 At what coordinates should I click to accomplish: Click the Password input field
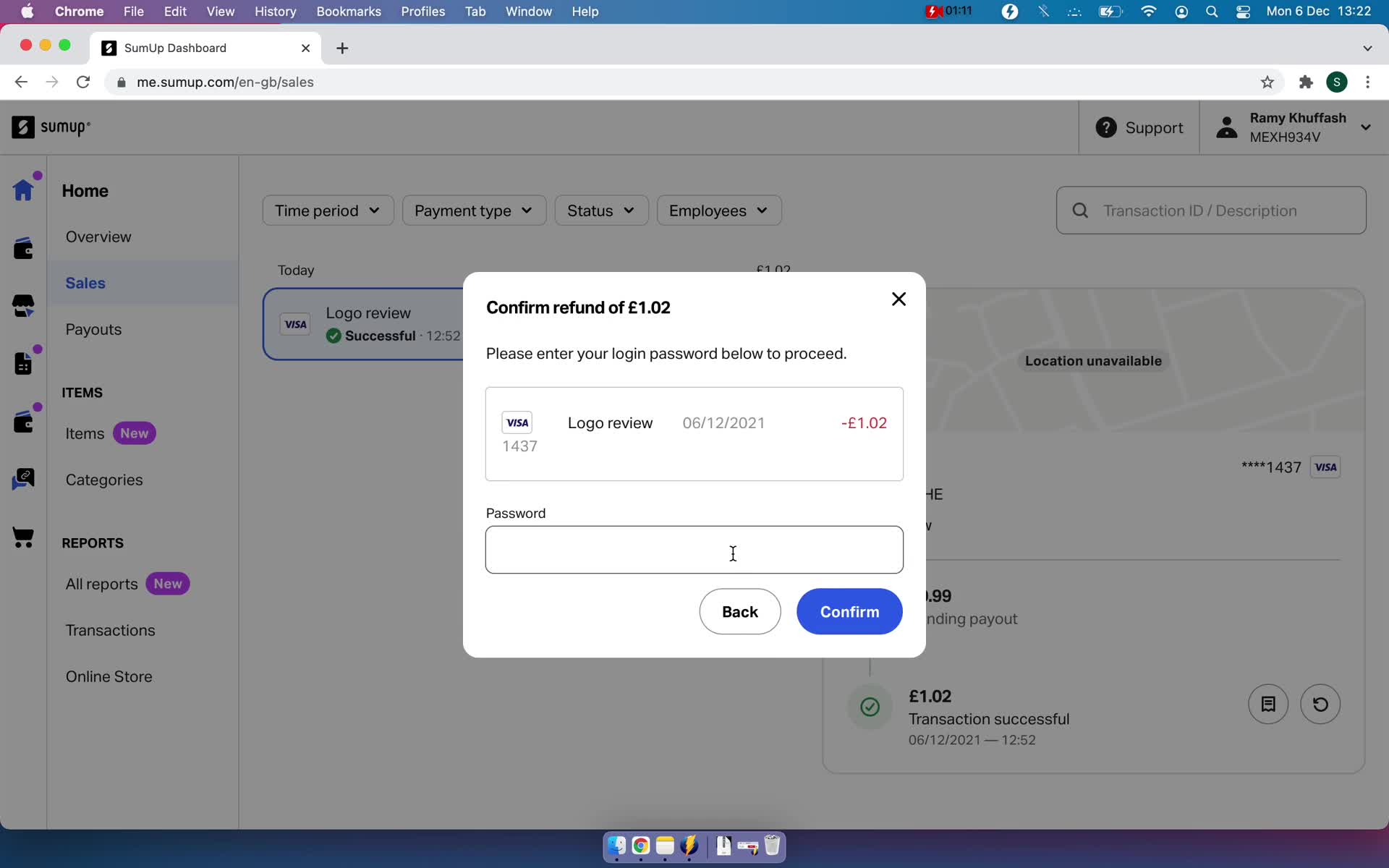click(694, 549)
